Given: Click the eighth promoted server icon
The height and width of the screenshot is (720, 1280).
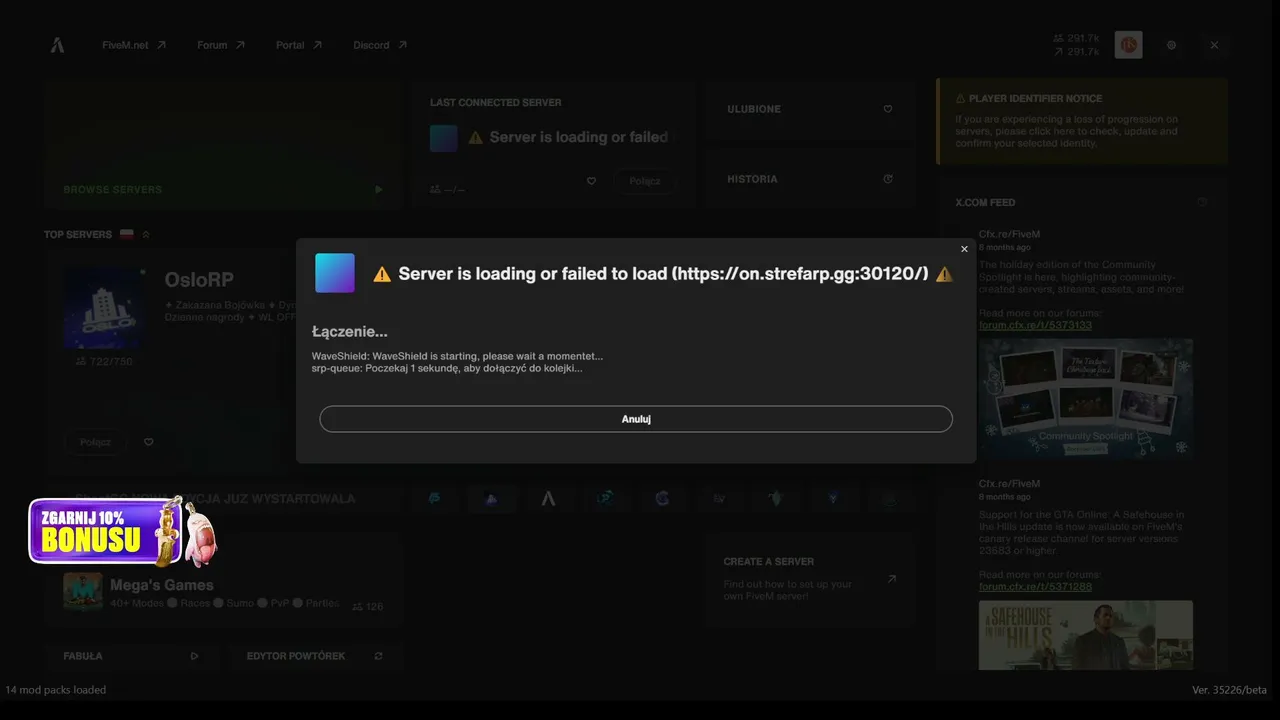Looking at the screenshot, I should (x=833, y=498).
